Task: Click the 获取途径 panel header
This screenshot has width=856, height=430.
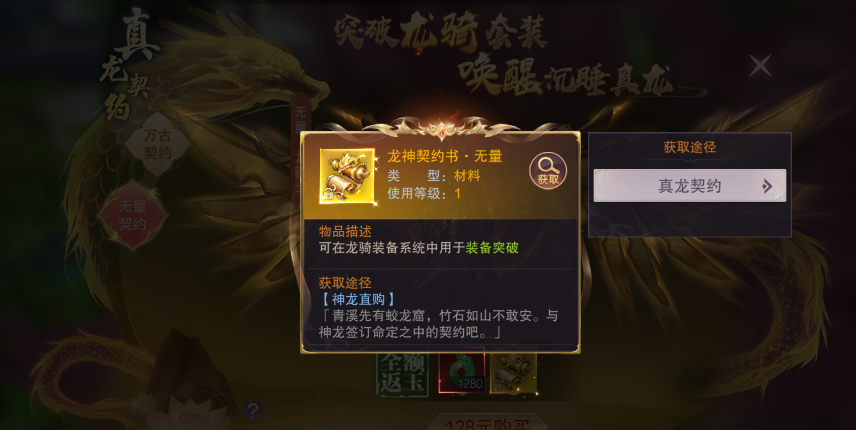Action: tap(689, 147)
